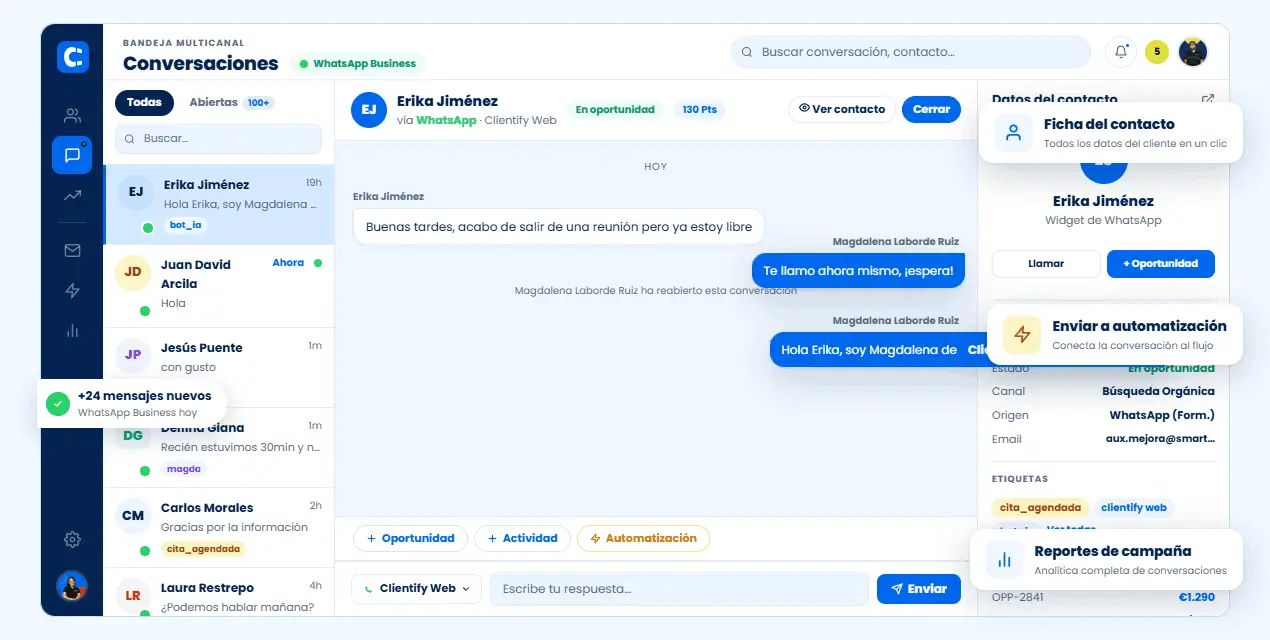Screen dimensions: 1270x640
Task: Click the Buenas tardes message bubble
Action: pyautogui.click(x=559, y=227)
